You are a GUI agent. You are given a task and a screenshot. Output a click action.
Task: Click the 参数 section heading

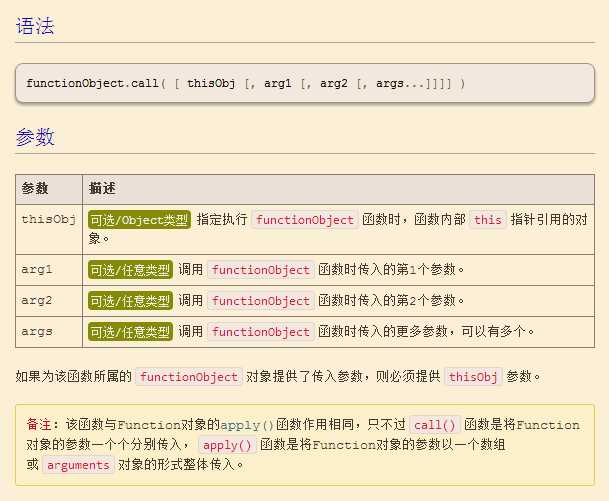point(35,137)
